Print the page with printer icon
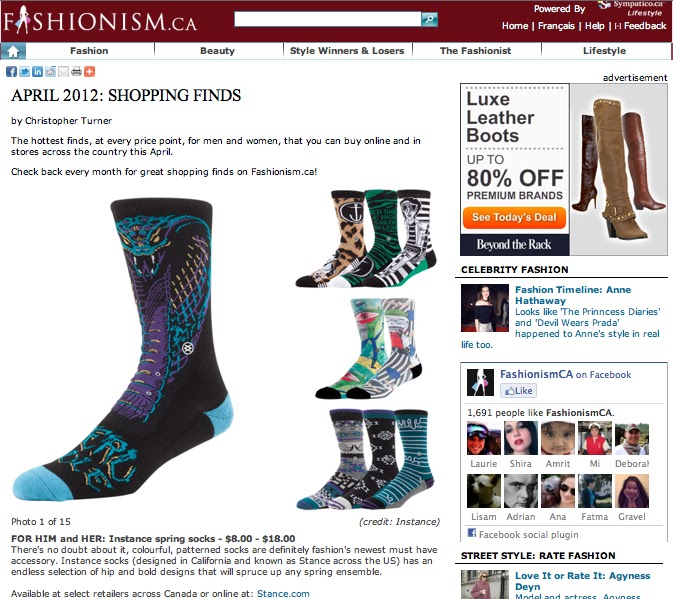This screenshot has width=673, height=599. point(76,72)
